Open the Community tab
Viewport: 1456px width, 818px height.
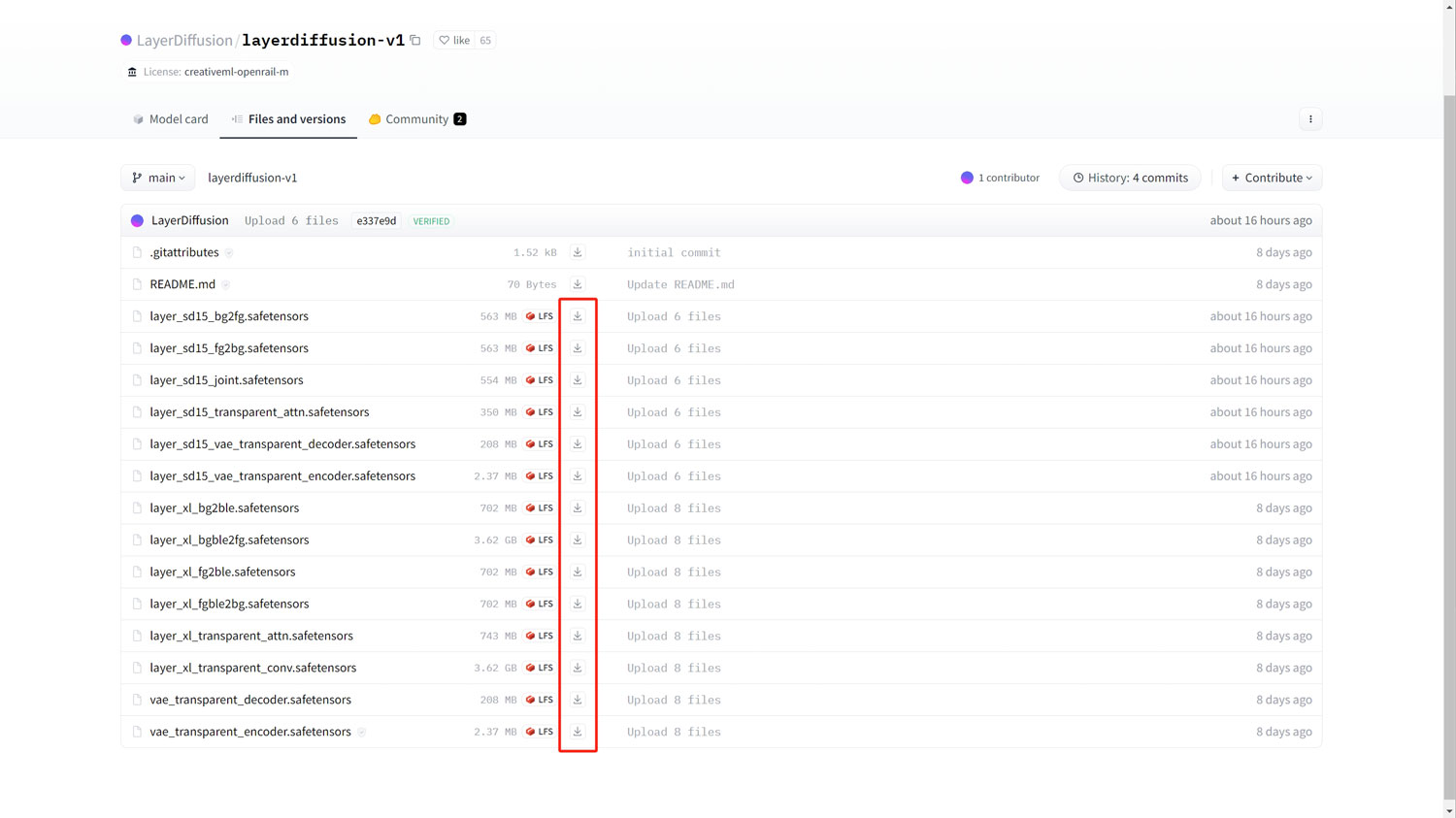(416, 119)
